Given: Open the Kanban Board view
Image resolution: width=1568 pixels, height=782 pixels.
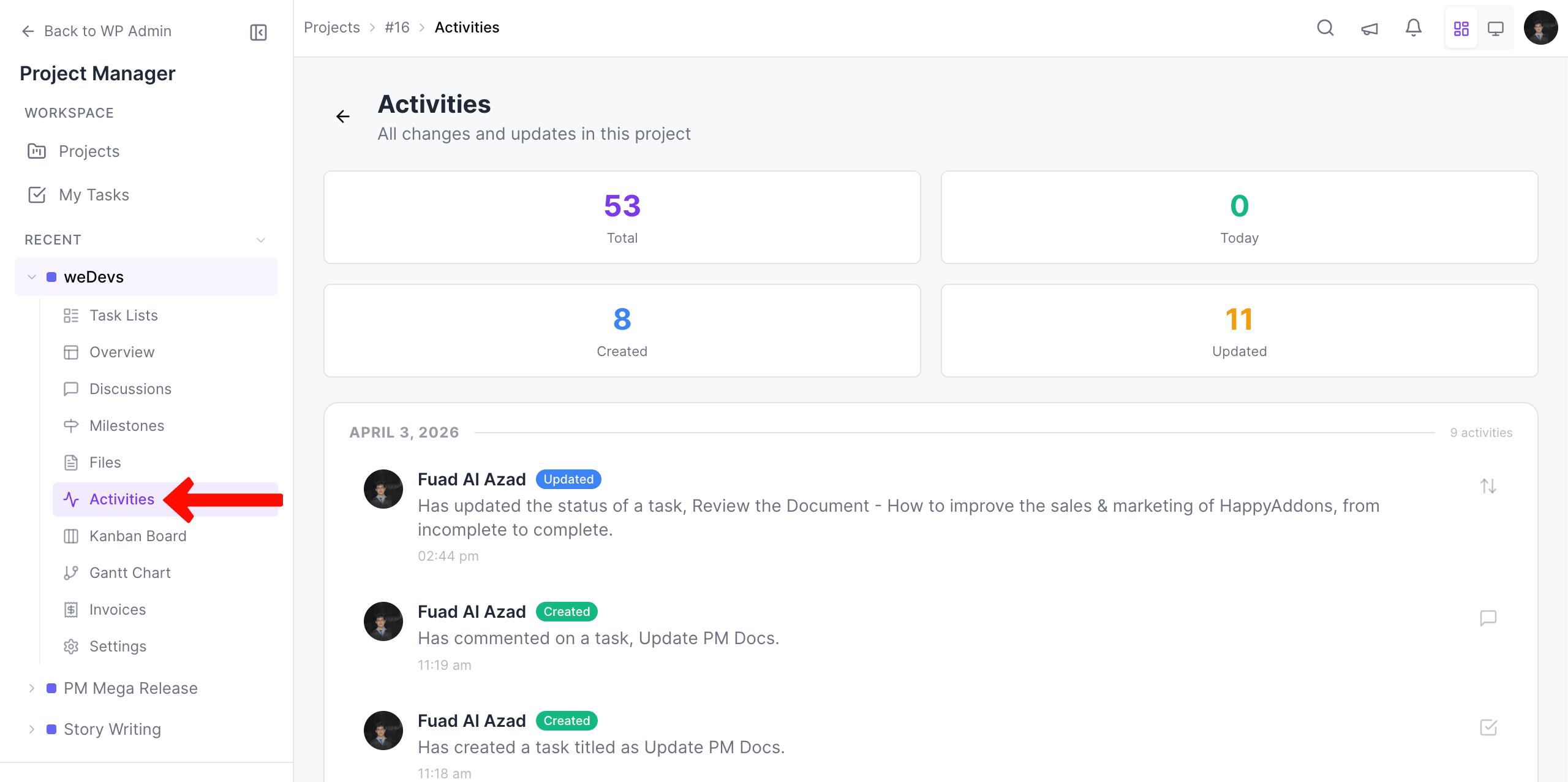Looking at the screenshot, I should coord(138,536).
